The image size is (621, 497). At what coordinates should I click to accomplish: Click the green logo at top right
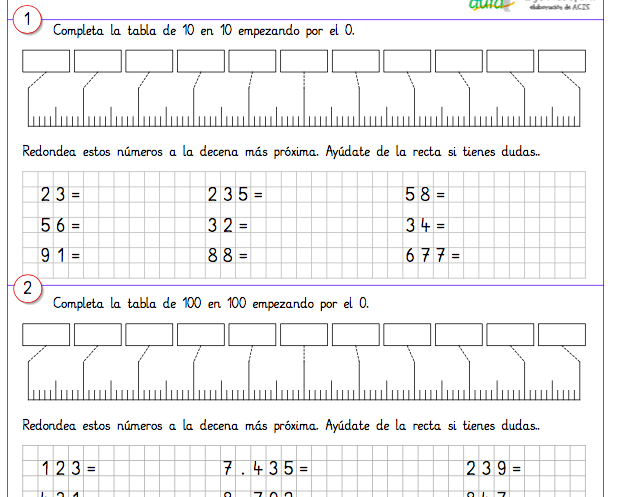490,6
